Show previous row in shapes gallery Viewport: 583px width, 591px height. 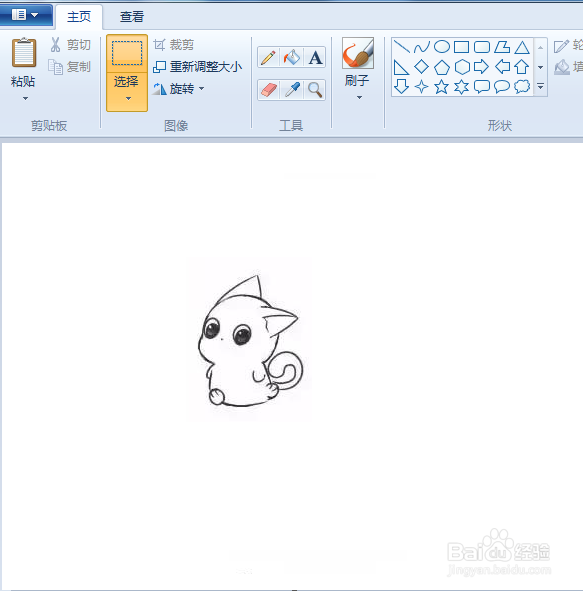click(540, 47)
